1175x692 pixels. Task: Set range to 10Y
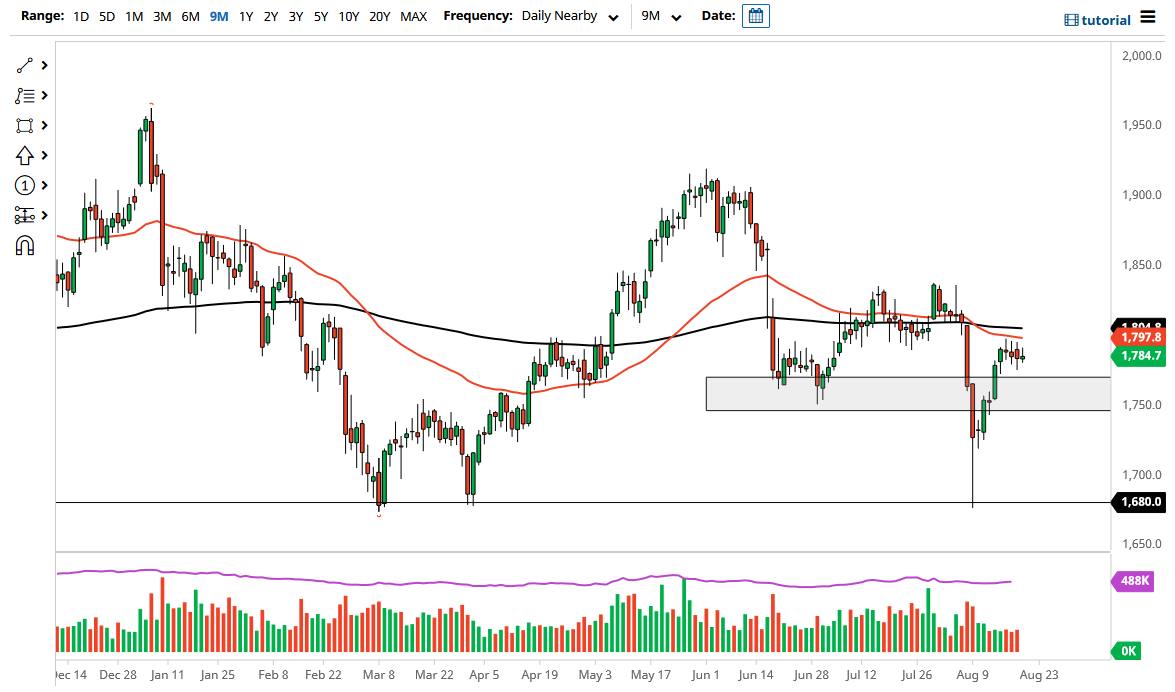(348, 16)
